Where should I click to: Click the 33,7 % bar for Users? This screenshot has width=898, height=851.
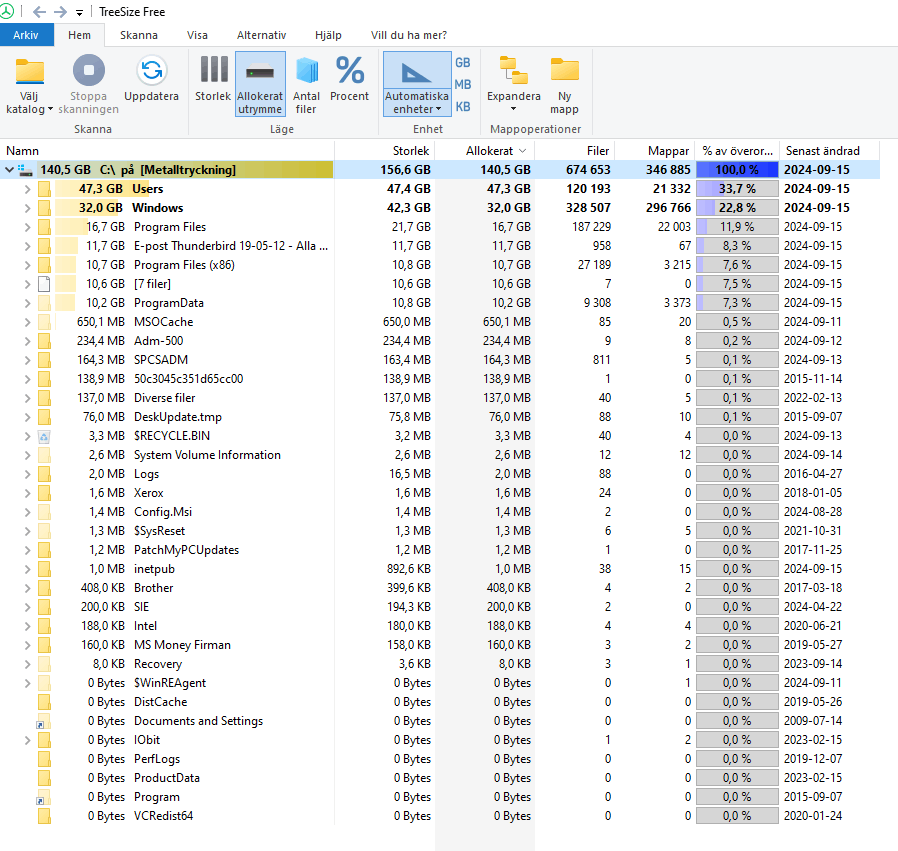[737, 189]
